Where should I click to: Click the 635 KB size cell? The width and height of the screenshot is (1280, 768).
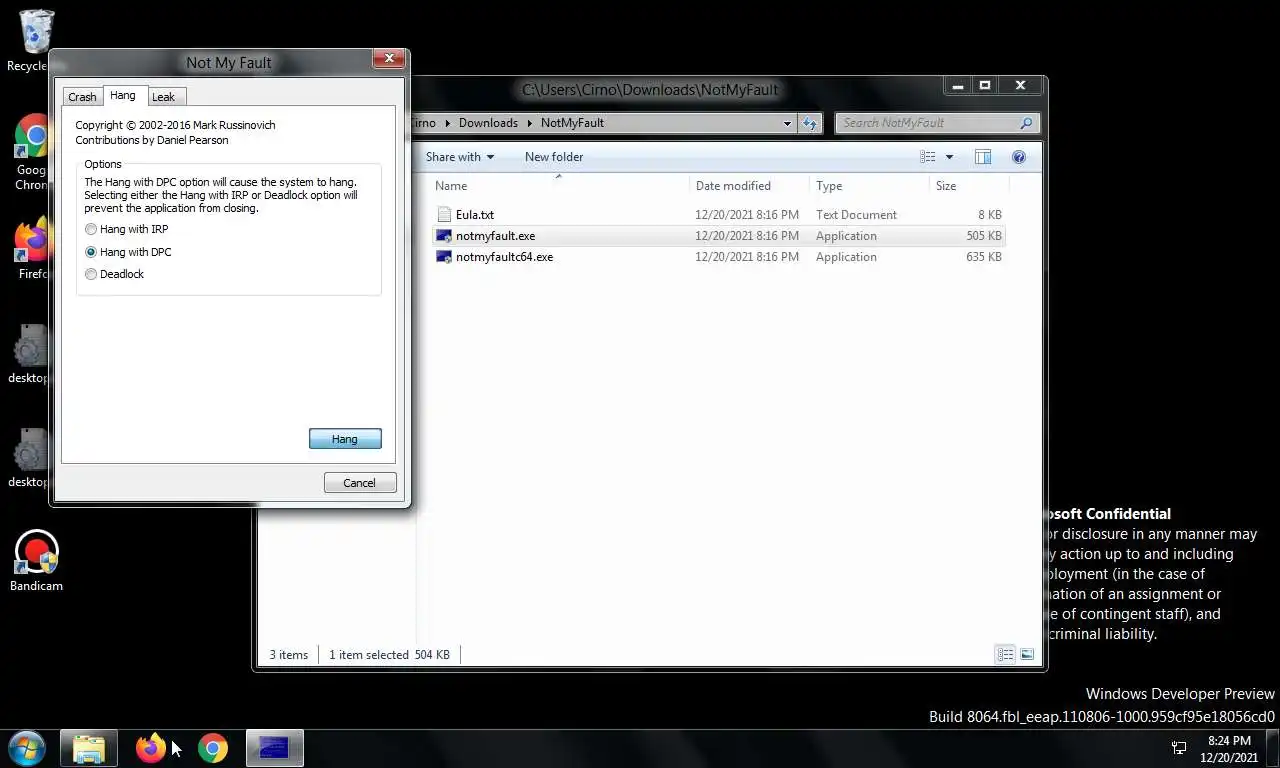[984, 257]
